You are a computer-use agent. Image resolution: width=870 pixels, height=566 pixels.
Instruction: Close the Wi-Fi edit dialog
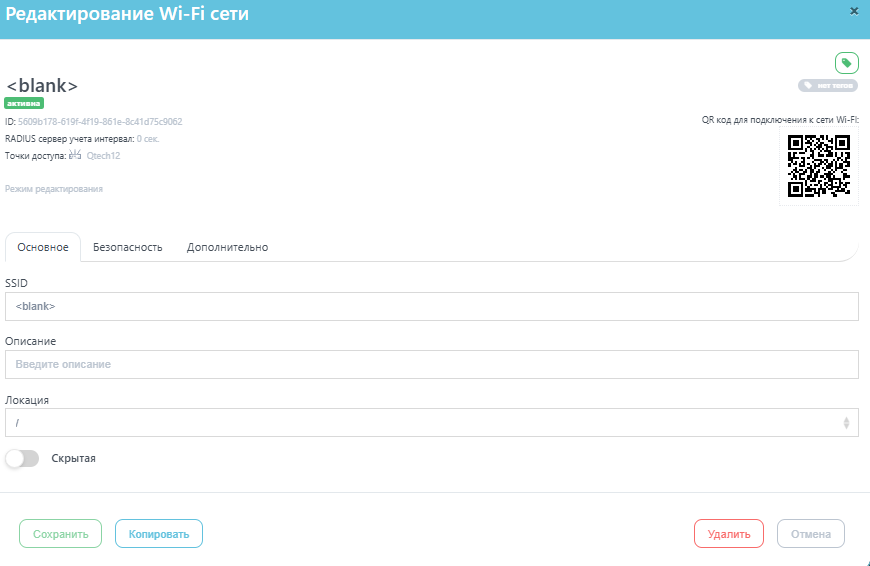[x=854, y=11]
